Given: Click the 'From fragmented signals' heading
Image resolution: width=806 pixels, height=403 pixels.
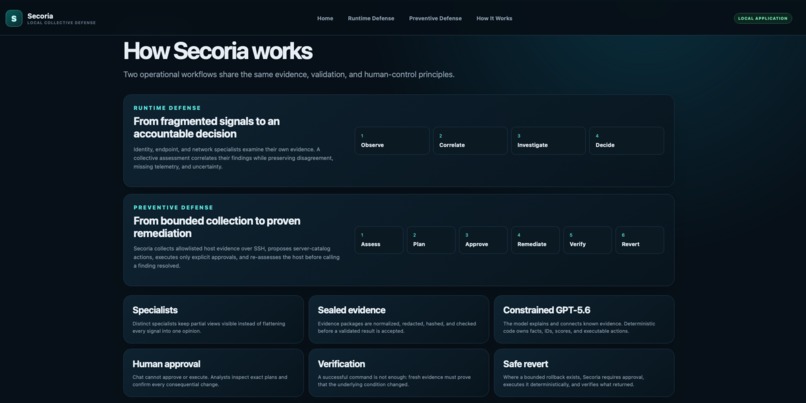Looking at the screenshot, I should pos(207,127).
